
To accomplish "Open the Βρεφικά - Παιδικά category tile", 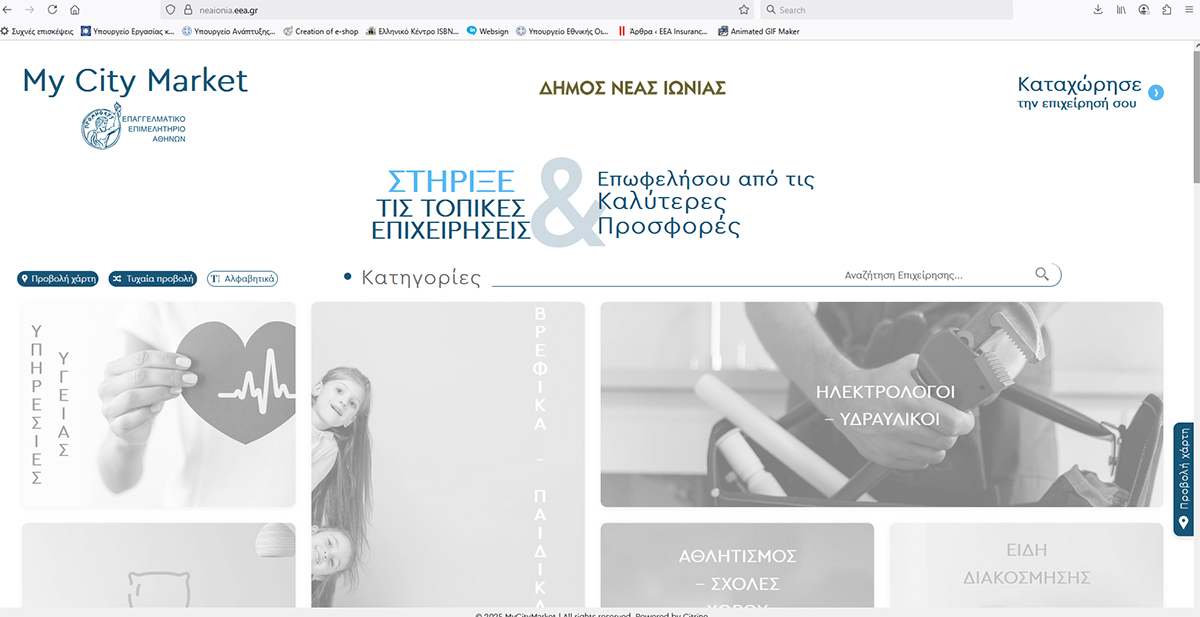I will [x=448, y=455].
